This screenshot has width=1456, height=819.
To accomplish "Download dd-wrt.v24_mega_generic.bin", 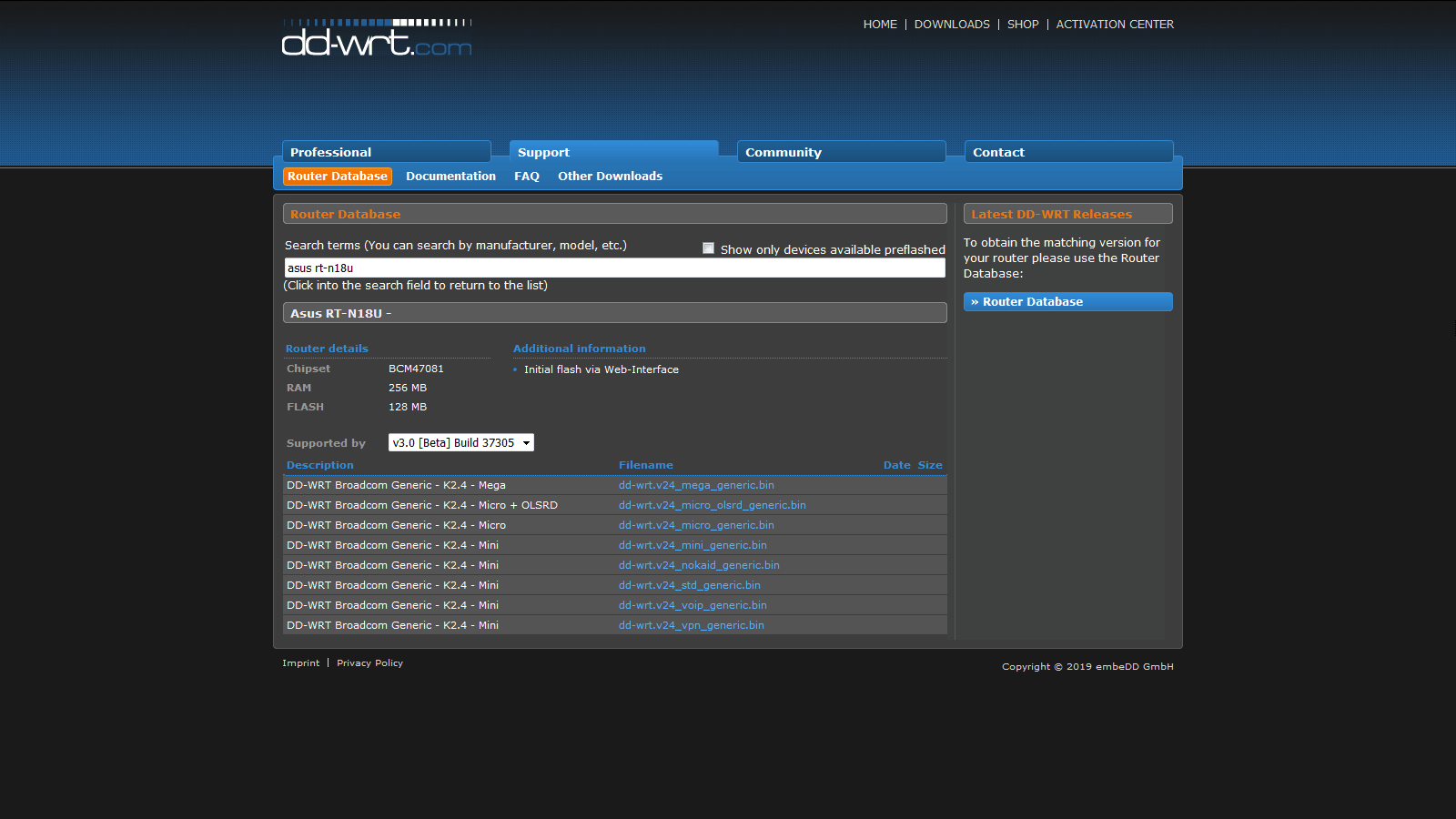I will point(696,485).
